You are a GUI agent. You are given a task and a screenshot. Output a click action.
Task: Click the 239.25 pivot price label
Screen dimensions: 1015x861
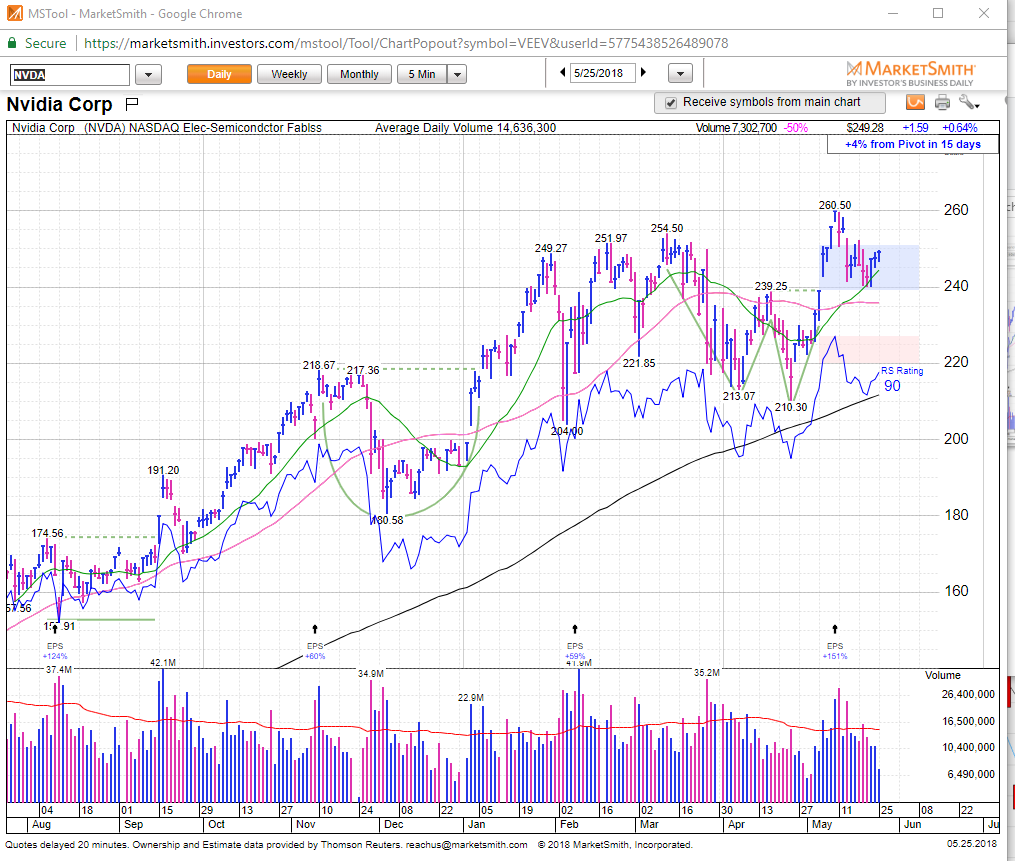tap(771, 286)
